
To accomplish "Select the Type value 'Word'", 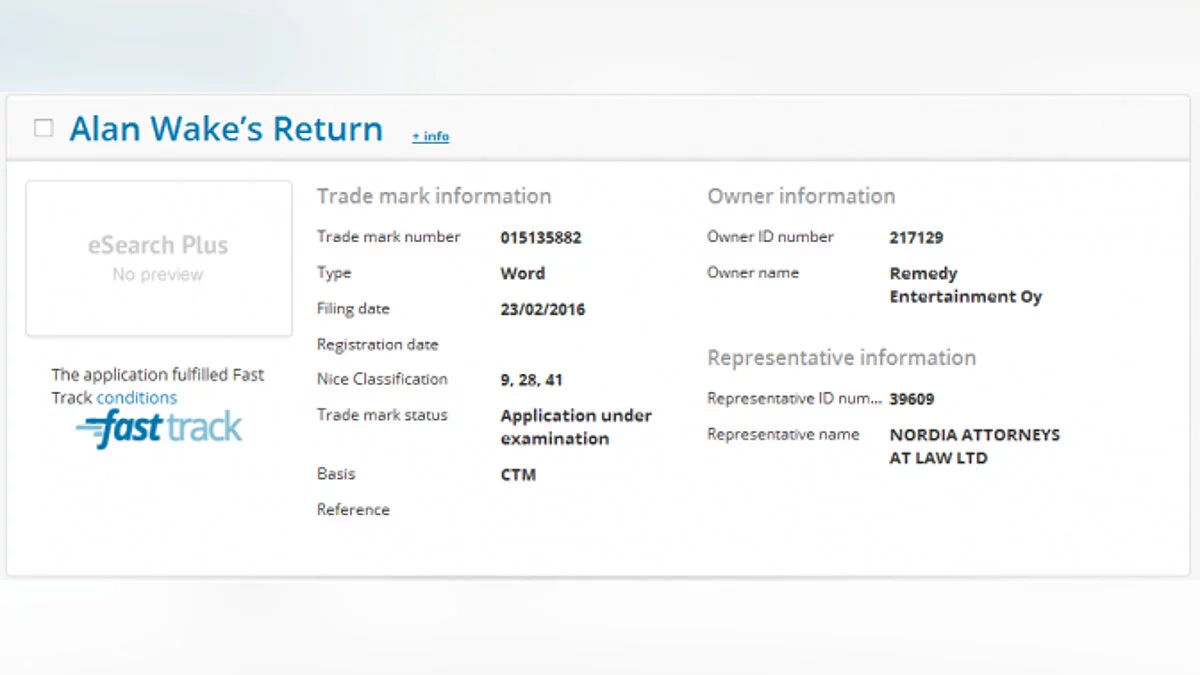I will 523,273.
